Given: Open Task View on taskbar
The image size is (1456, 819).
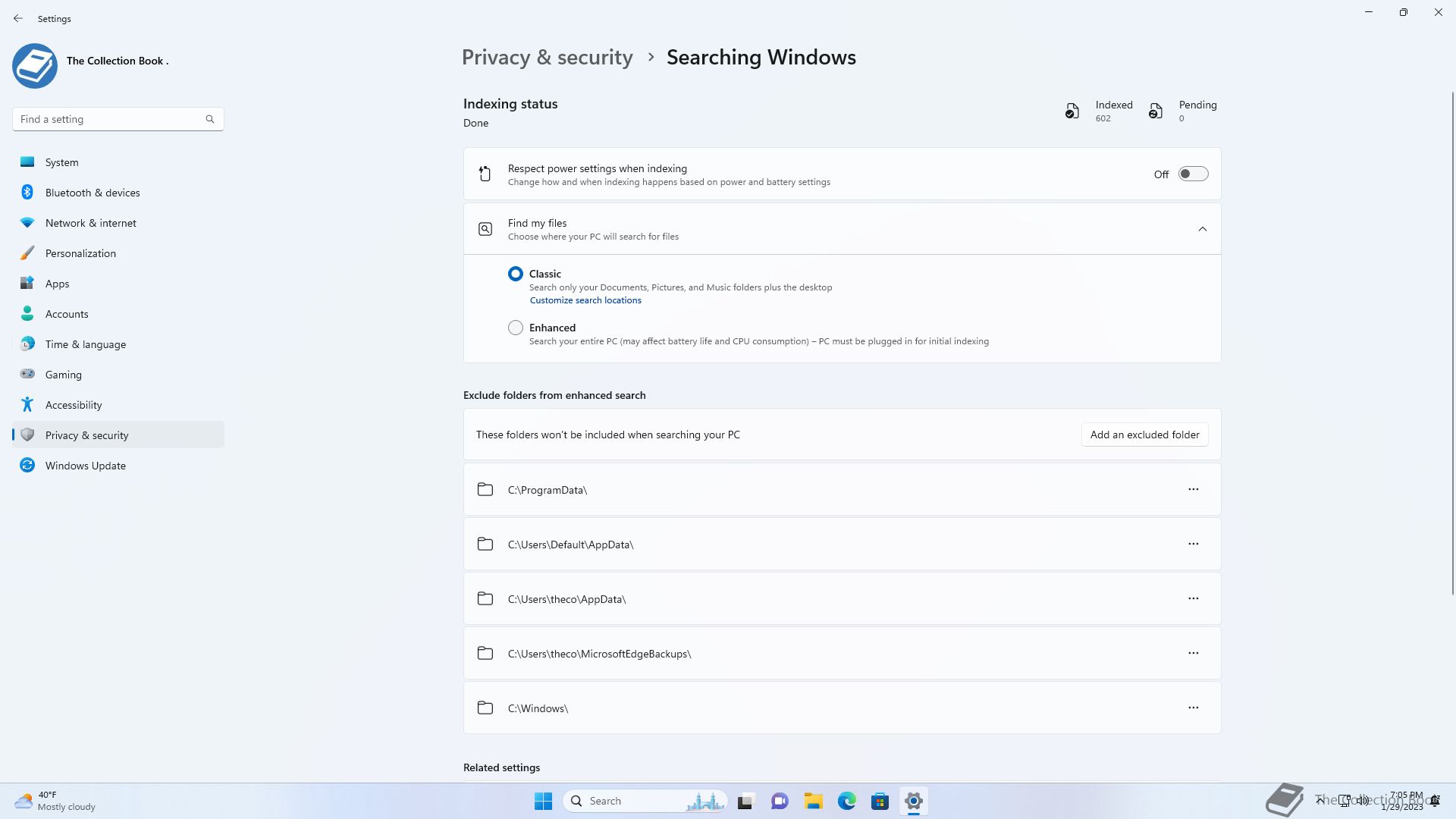Looking at the screenshot, I should click(x=746, y=801).
